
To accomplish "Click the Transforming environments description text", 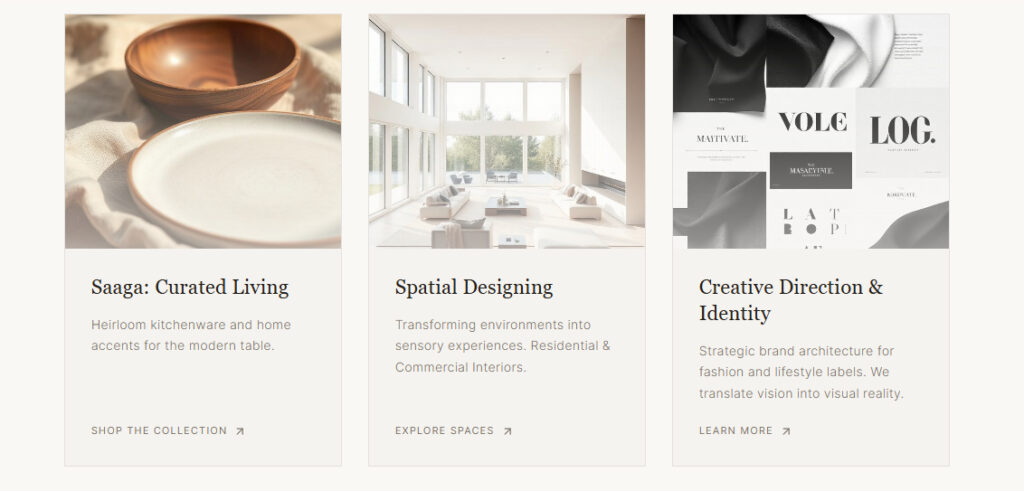I will [503, 345].
